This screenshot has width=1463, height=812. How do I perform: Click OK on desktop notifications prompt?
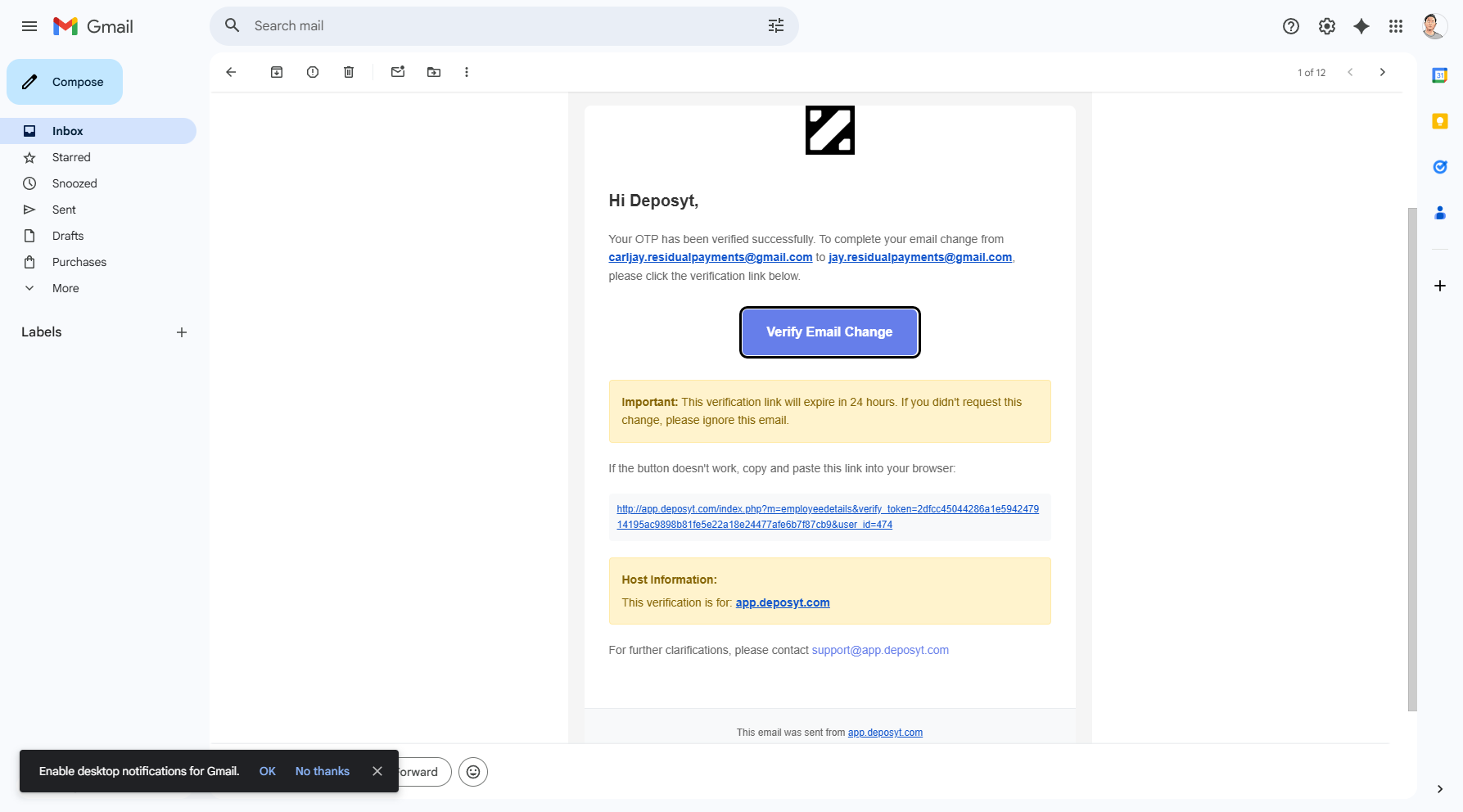click(268, 771)
